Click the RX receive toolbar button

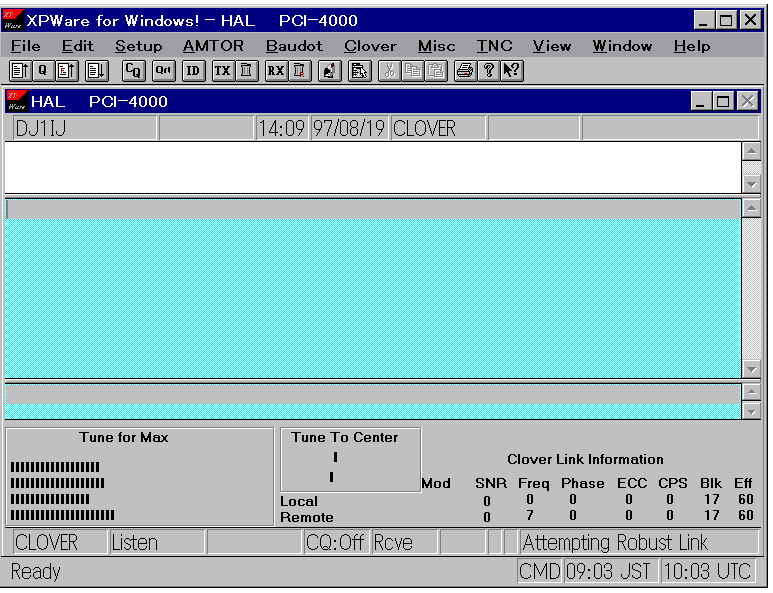coord(276,71)
